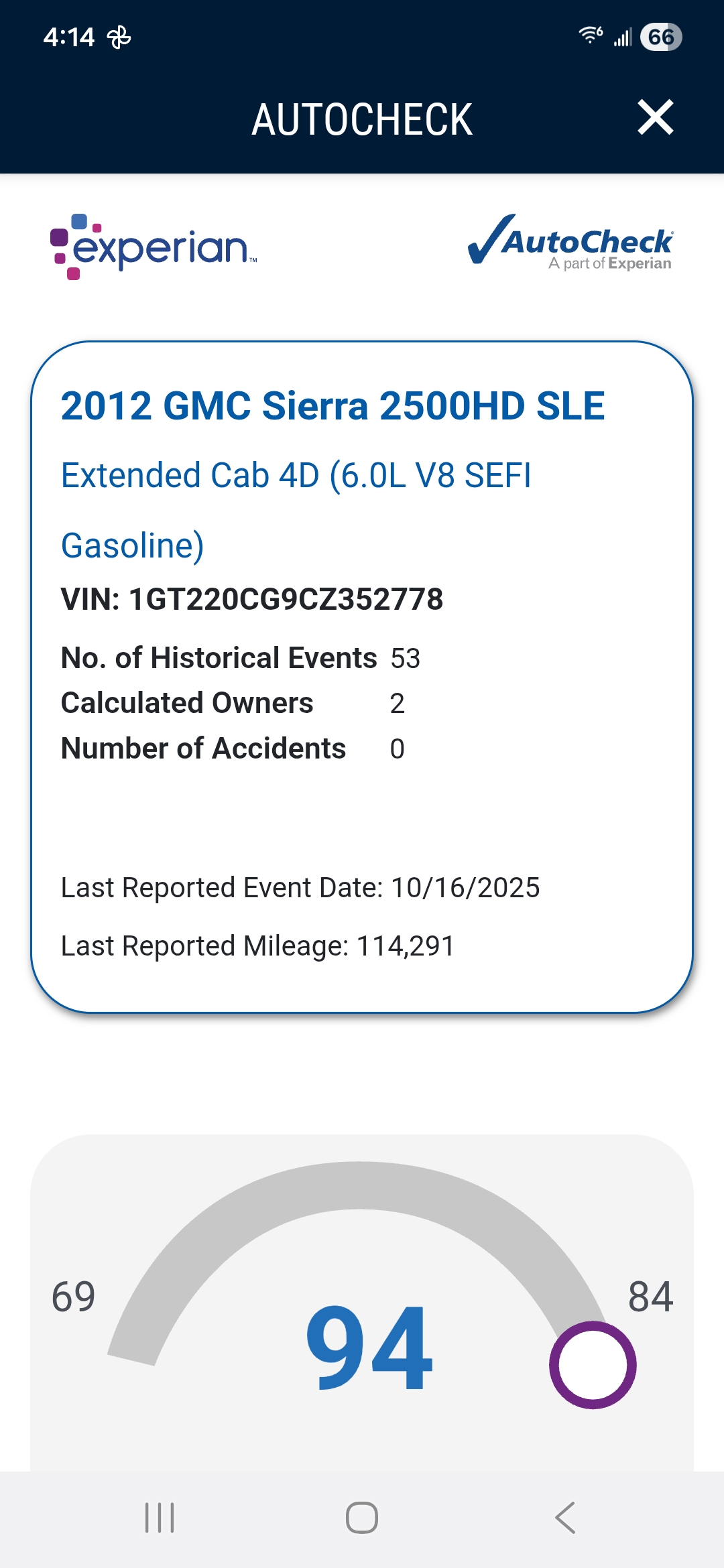This screenshot has height=1568, width=724.
Task: Tap the Wi-Fi status icon
Action: coord(590,36)
